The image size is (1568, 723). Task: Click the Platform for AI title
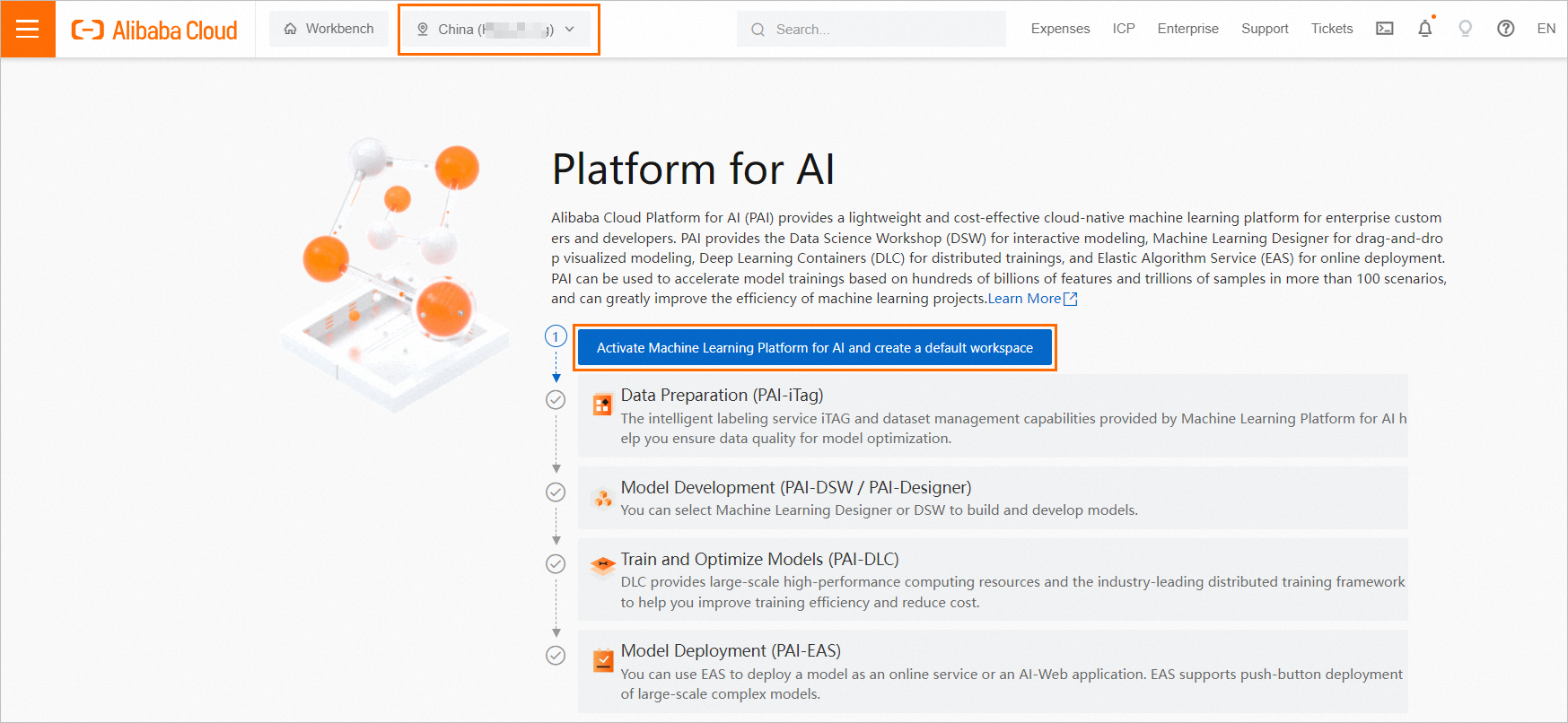[x=693, y=170]
